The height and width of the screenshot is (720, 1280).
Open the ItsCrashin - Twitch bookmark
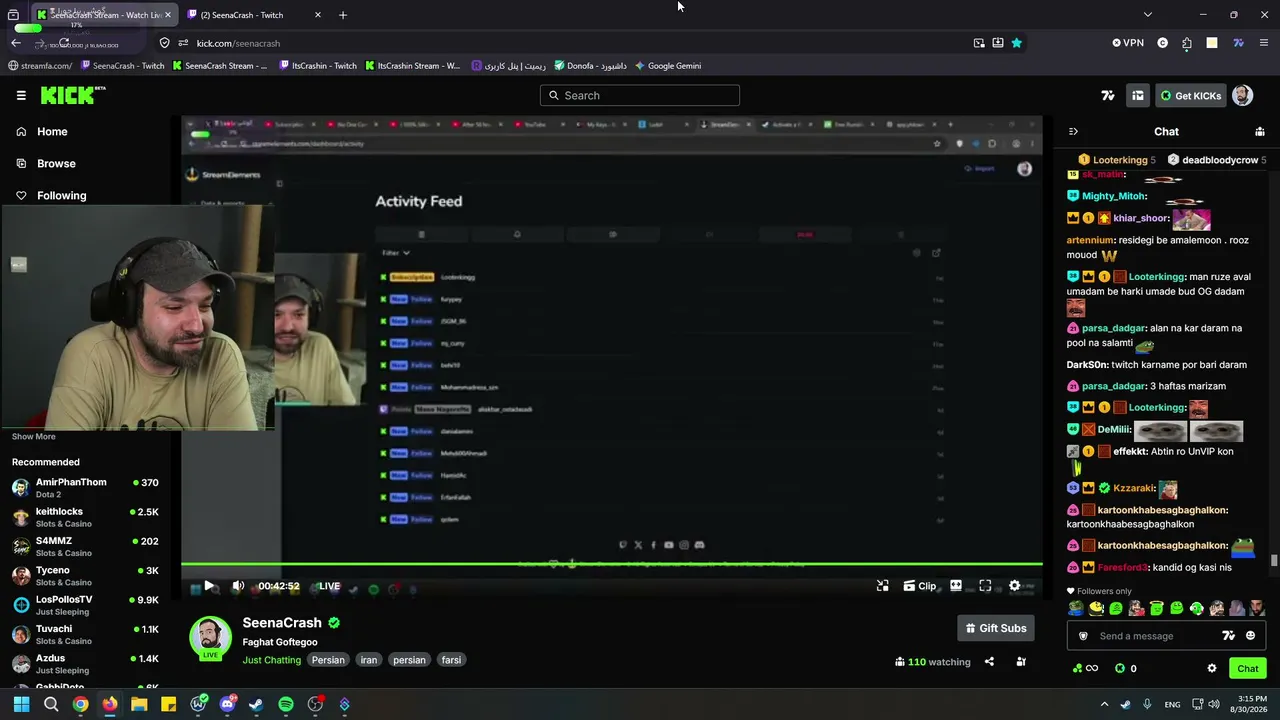click(x=318, y=66)
